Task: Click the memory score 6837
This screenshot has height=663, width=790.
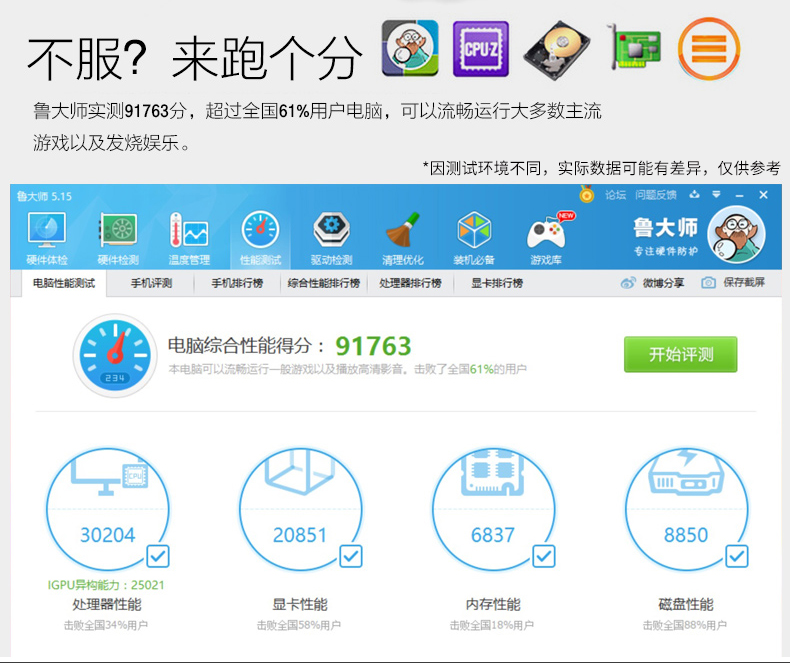Action: (493, 535)
